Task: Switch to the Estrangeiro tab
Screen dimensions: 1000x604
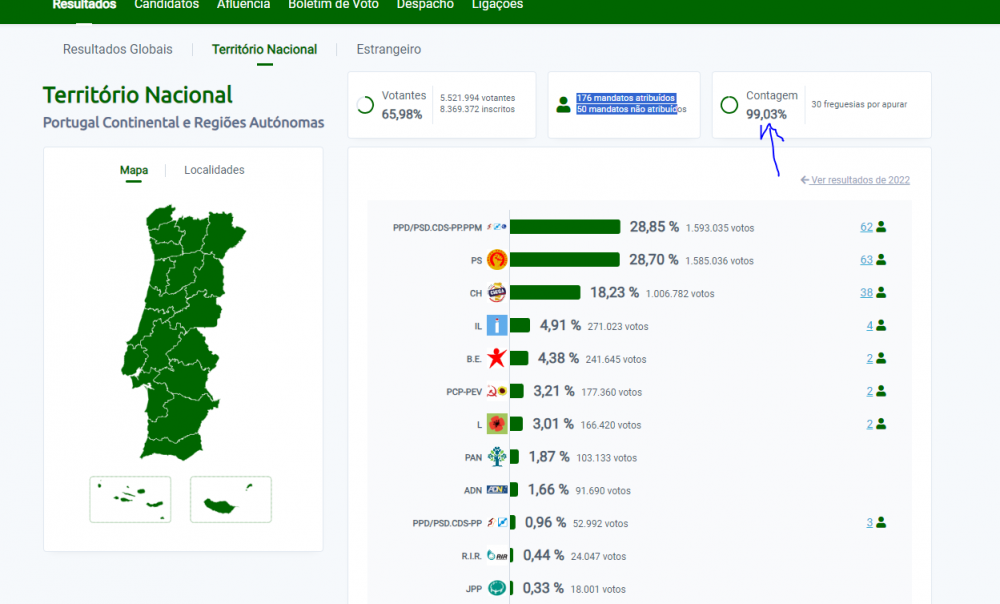Action: pos(388,49)
